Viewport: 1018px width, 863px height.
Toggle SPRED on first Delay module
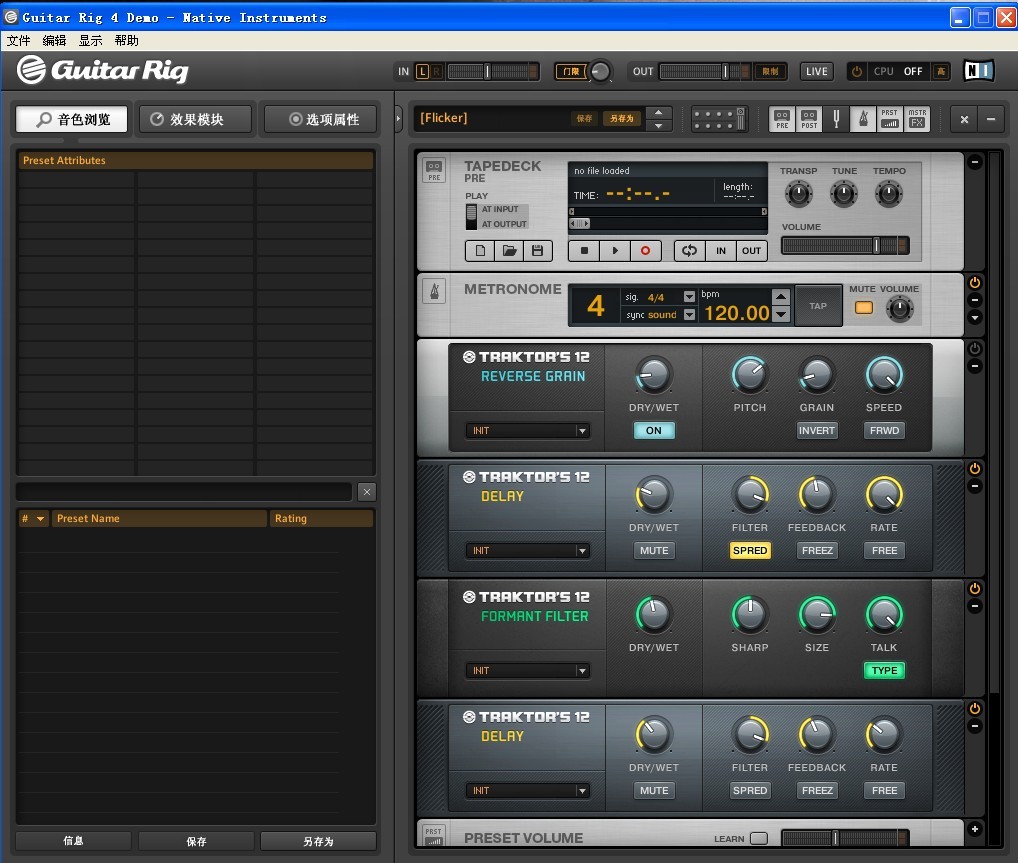pyautogui.click(x=750, y=551)
